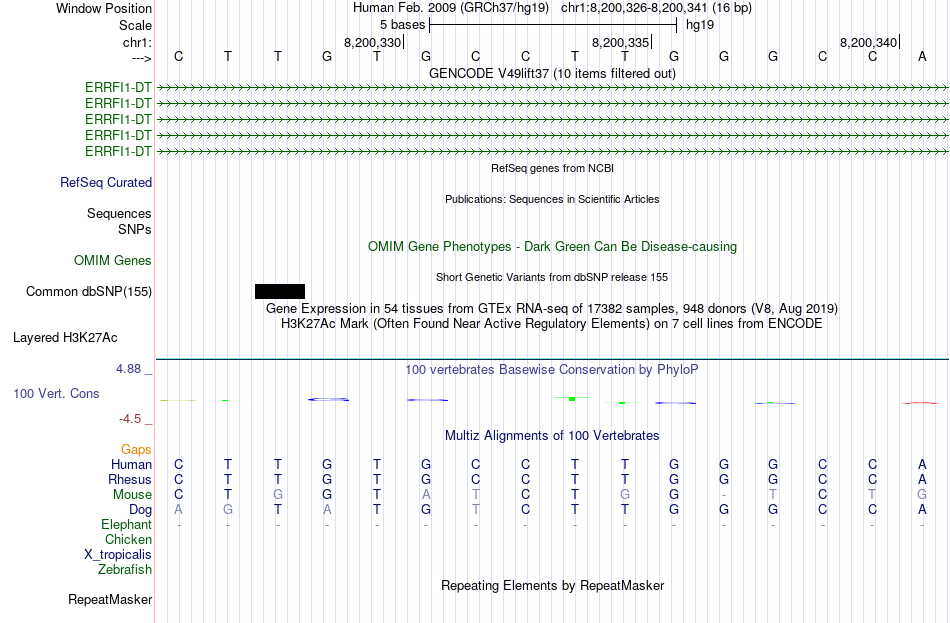Click the chr1: ruler label
The width and height of the screenshot is (950, 623).
(x=138, y=42)
